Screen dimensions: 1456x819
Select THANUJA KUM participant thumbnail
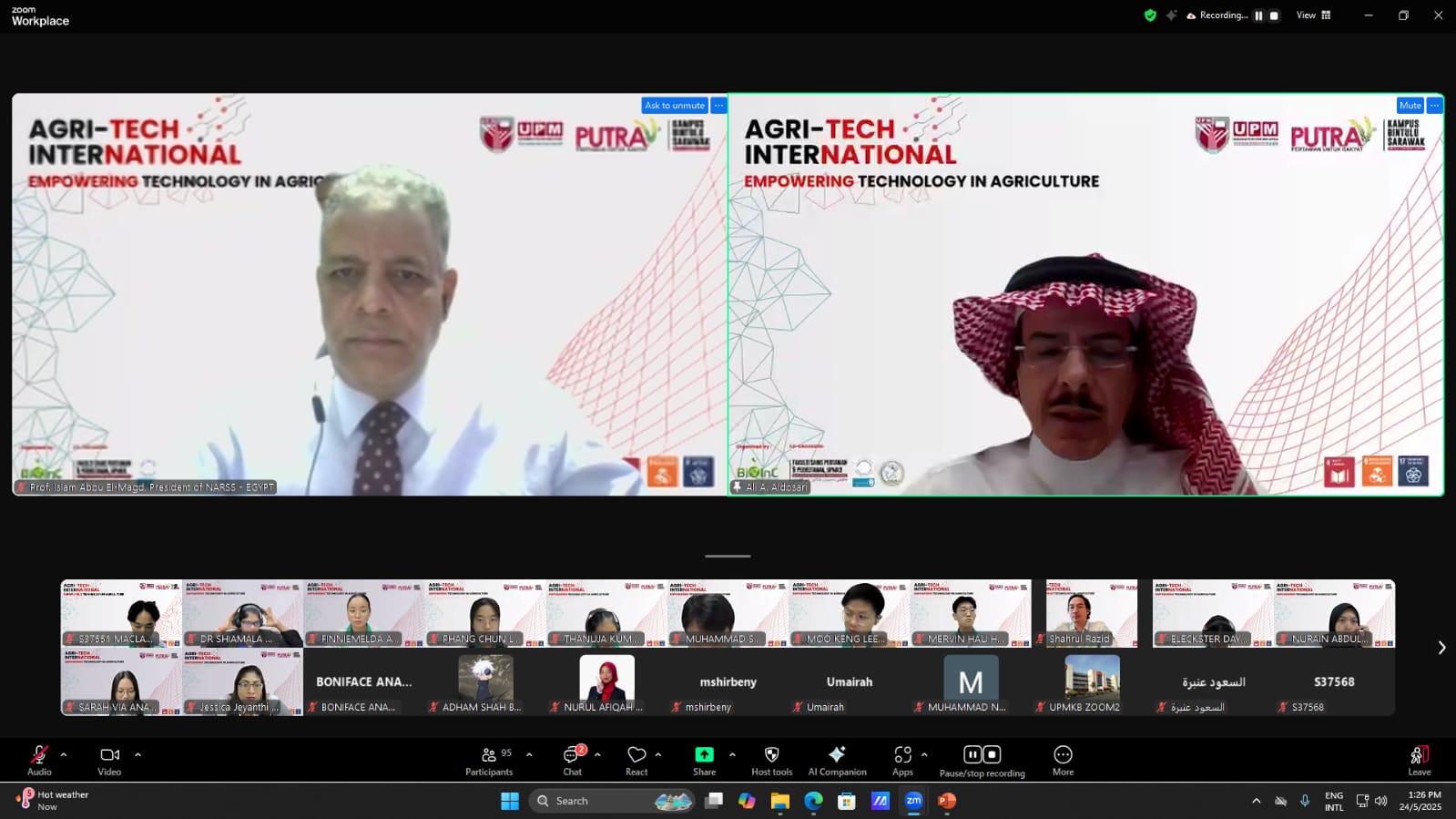pyautogui.click(x=606, y=613)
